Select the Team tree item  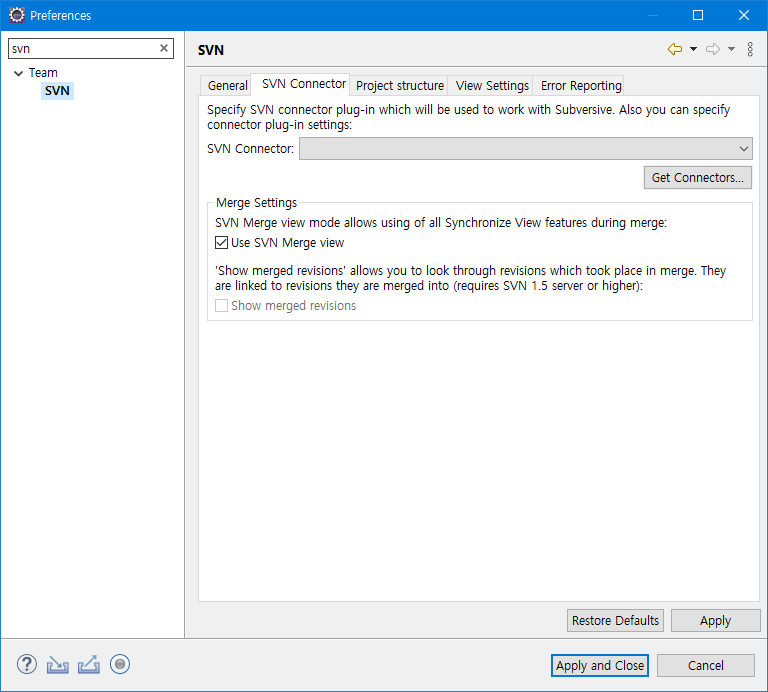click(x=43, y=73)
